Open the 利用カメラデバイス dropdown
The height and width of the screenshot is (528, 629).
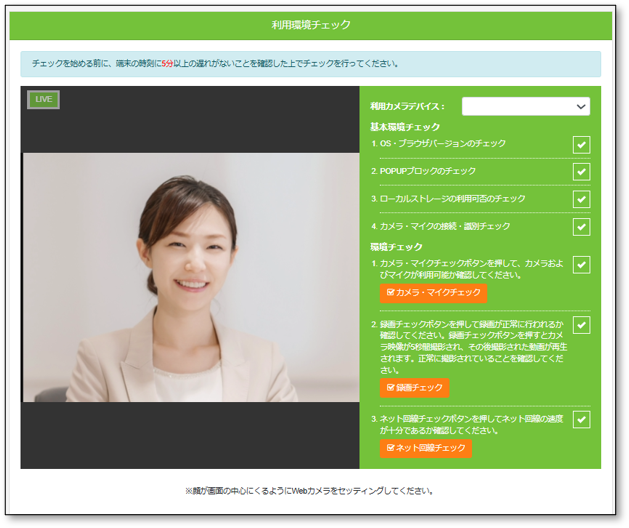(x=525, y=106)
